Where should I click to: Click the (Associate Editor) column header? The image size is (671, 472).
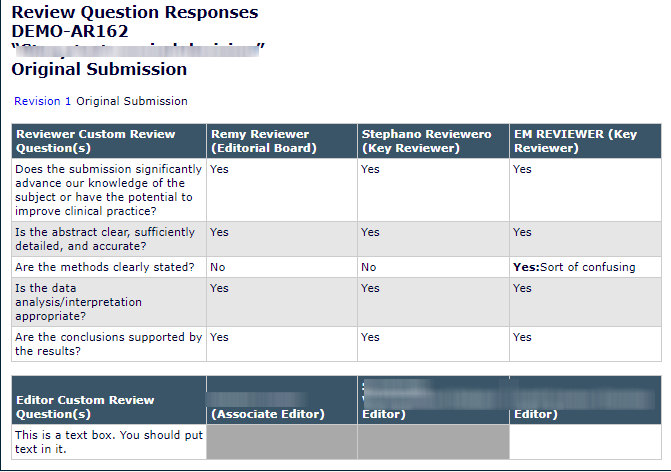click(x=268, y=414)
